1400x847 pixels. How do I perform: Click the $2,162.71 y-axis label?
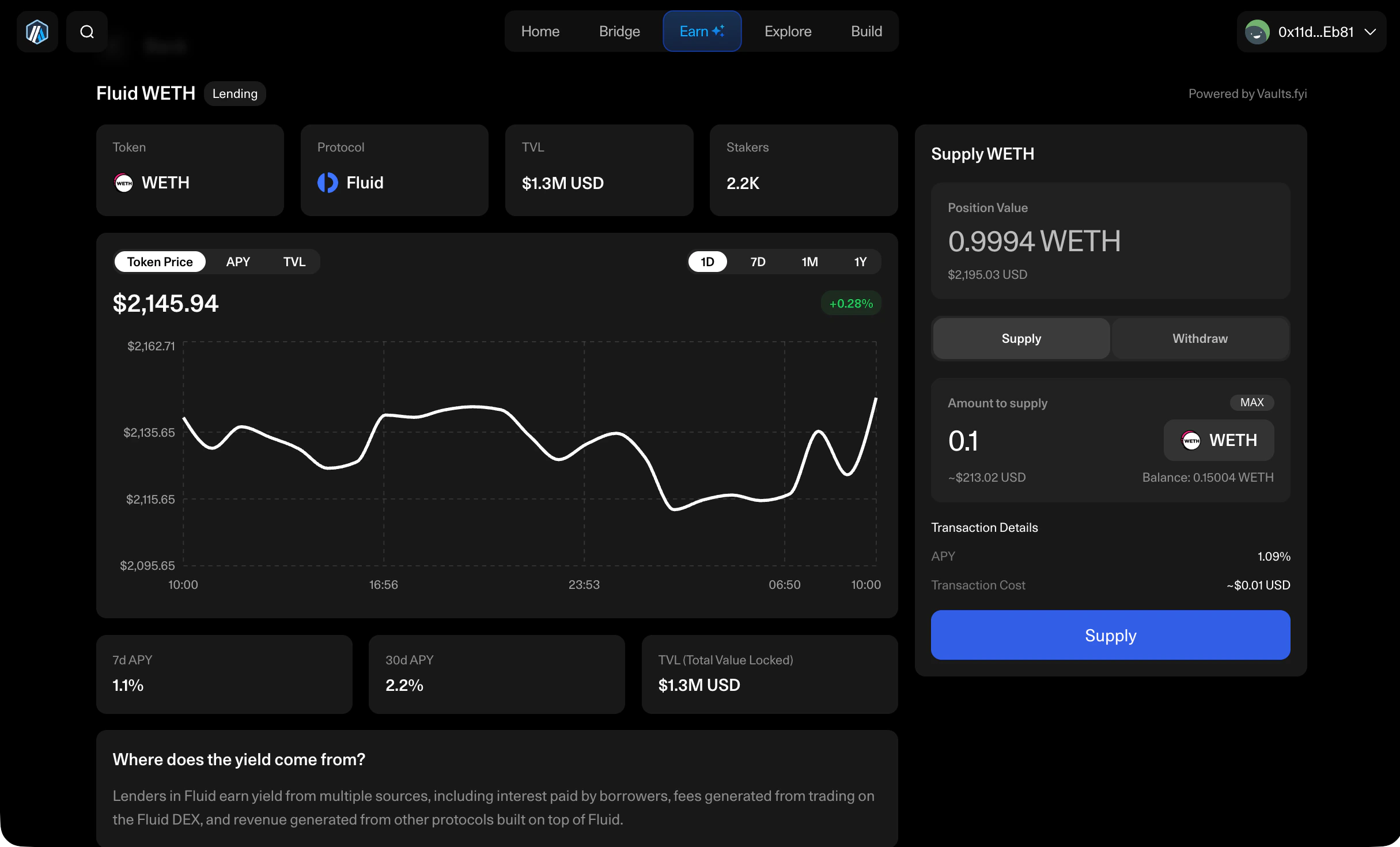151,346
